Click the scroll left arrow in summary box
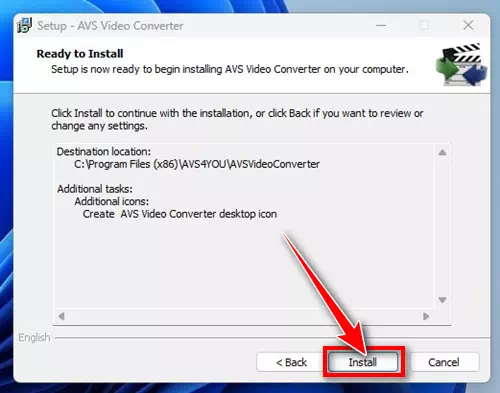The image size is (500, 393). click(61, 316)
